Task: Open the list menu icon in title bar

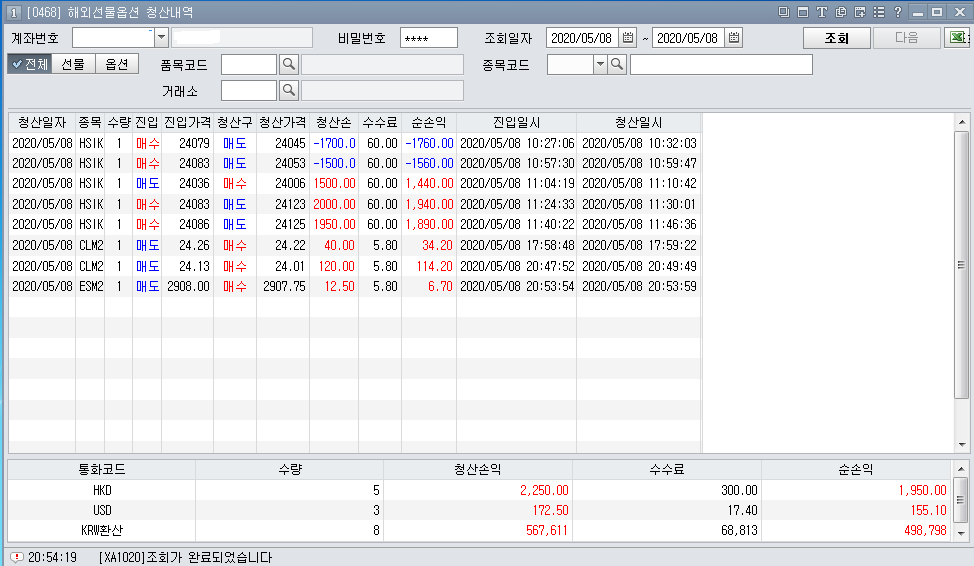Action: [x=878, y=12]
